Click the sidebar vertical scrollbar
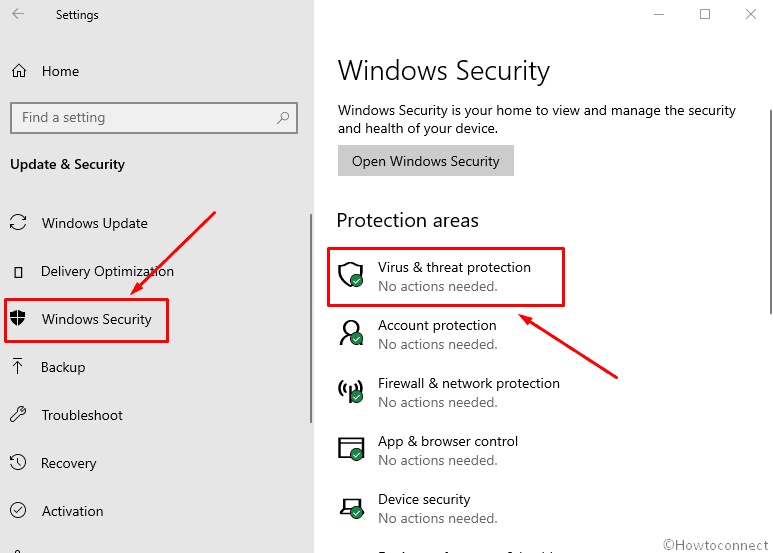This screenshot has height=553, width=773. click(311, 318)
